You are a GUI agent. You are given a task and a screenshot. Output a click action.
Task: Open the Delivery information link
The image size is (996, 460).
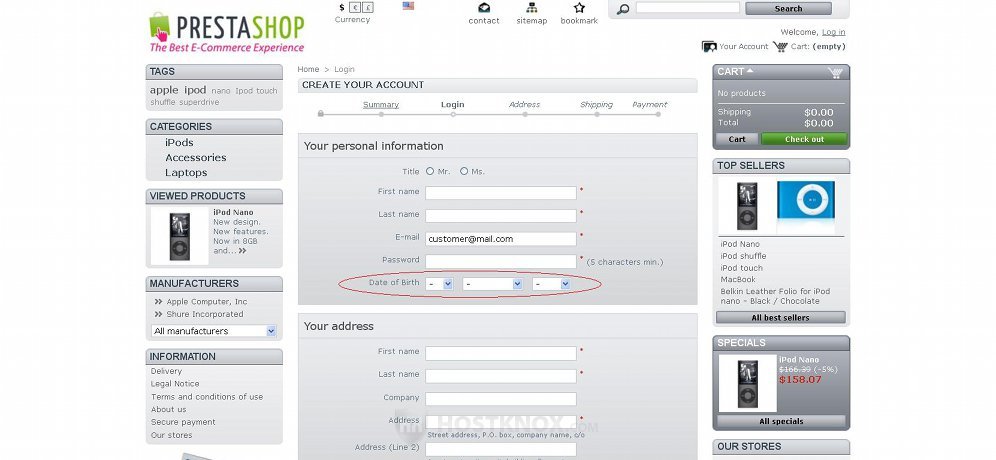[x=166, y=371]
